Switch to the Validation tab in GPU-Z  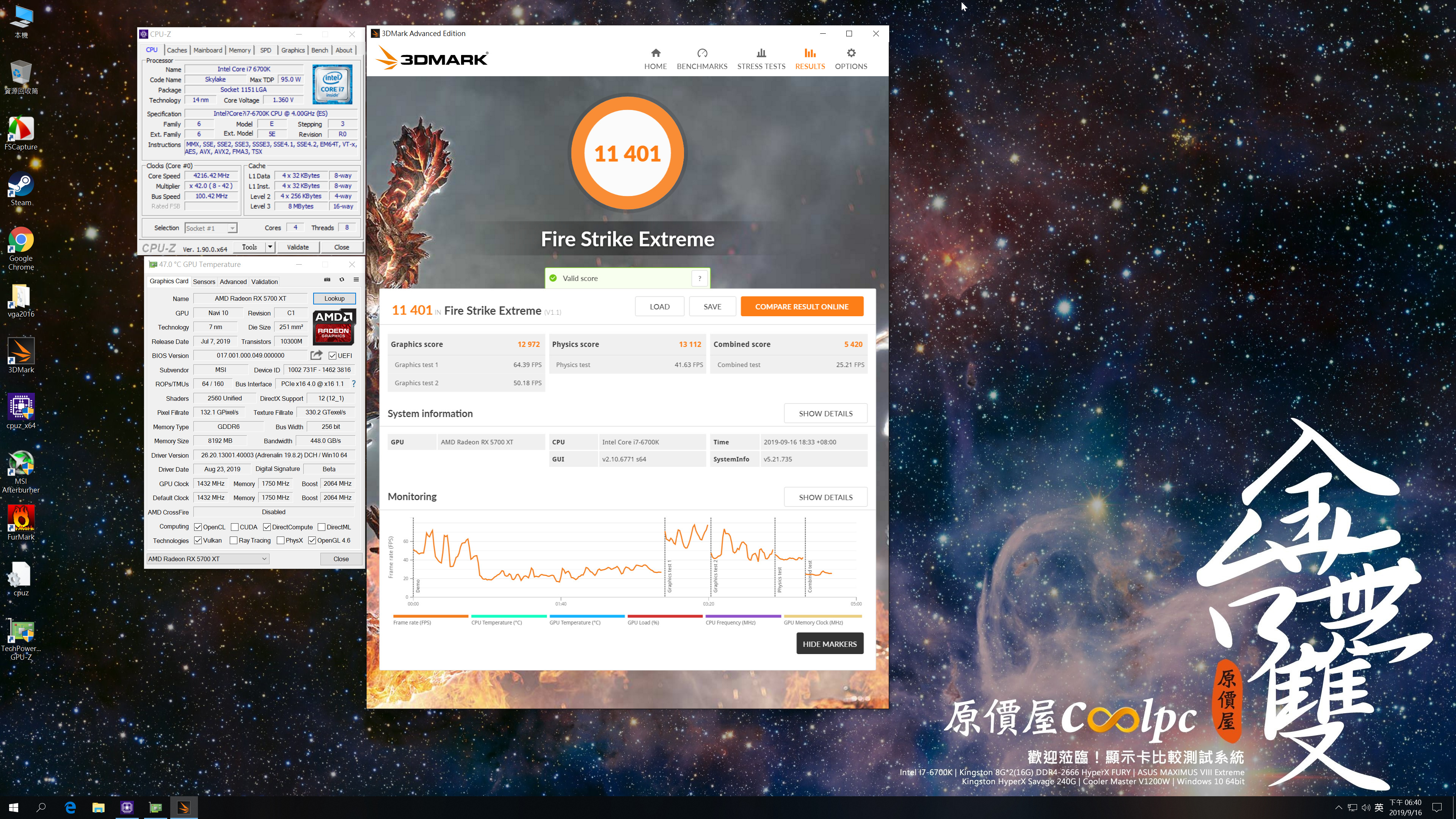pyautogui.click(x=265, y=281)
